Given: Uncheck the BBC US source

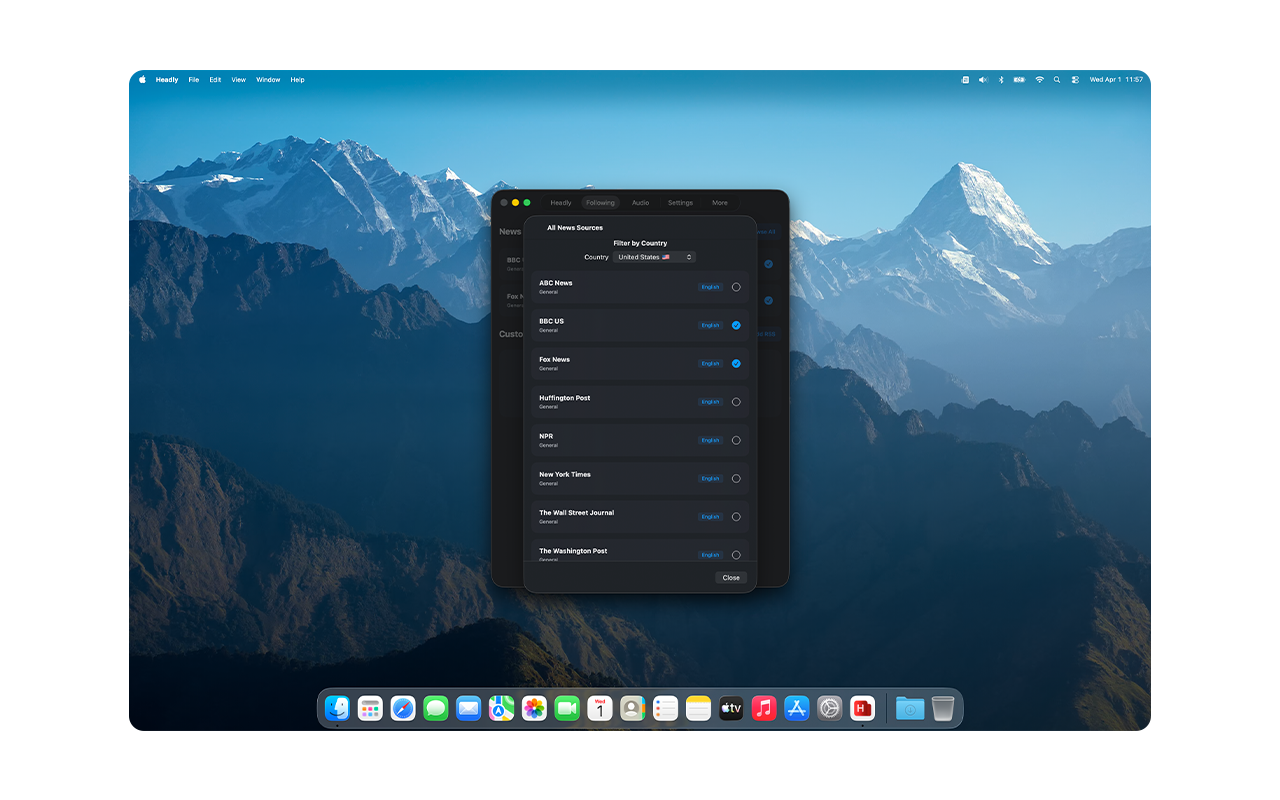Looking at the screenshot, I should tap(736, 325).
